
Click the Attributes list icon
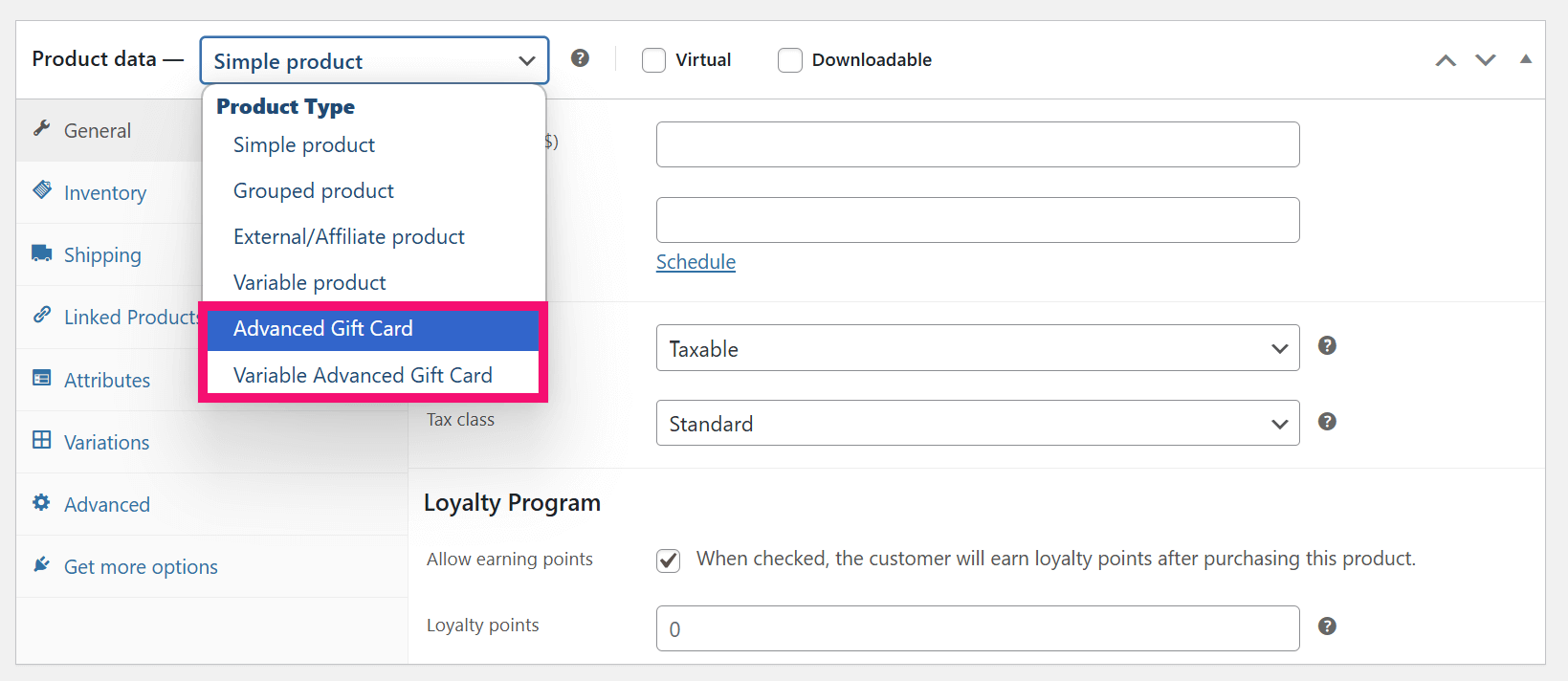pos(41,378)
